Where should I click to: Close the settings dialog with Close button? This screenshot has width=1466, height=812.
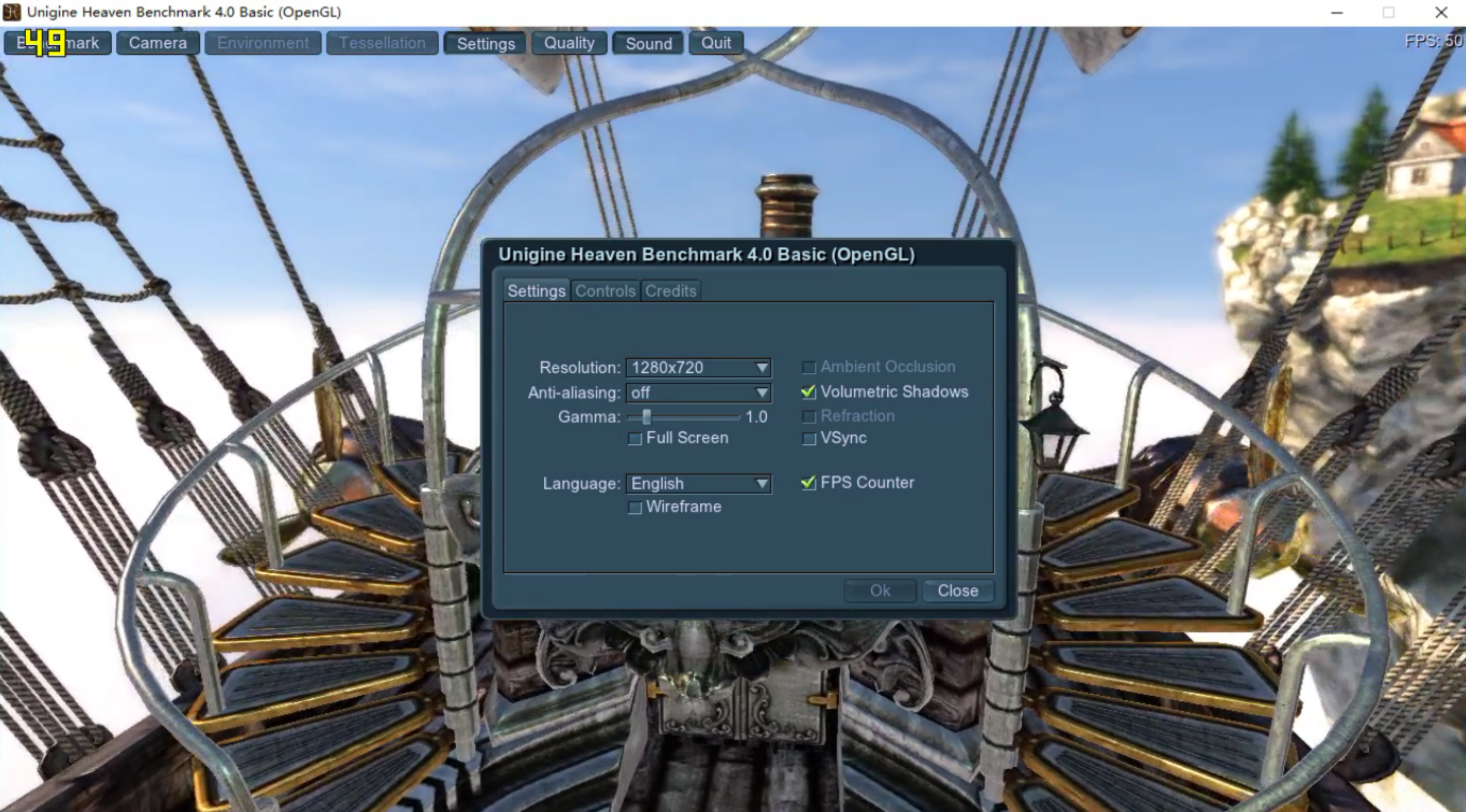pos(958,590)
